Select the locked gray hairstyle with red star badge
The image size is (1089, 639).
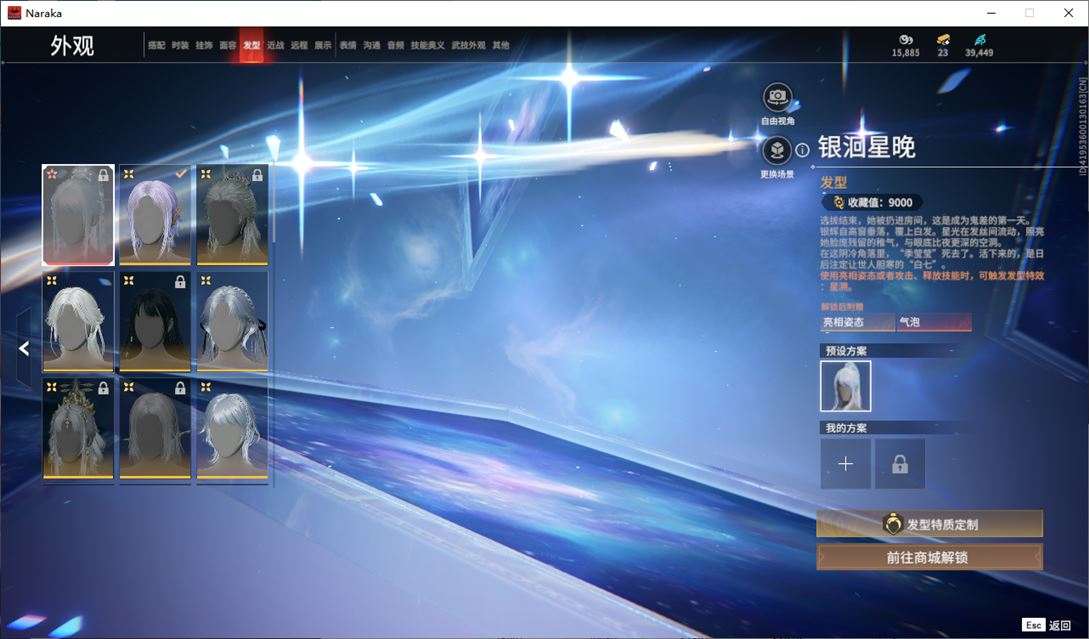pyautogui.click(x=78, y=215)
